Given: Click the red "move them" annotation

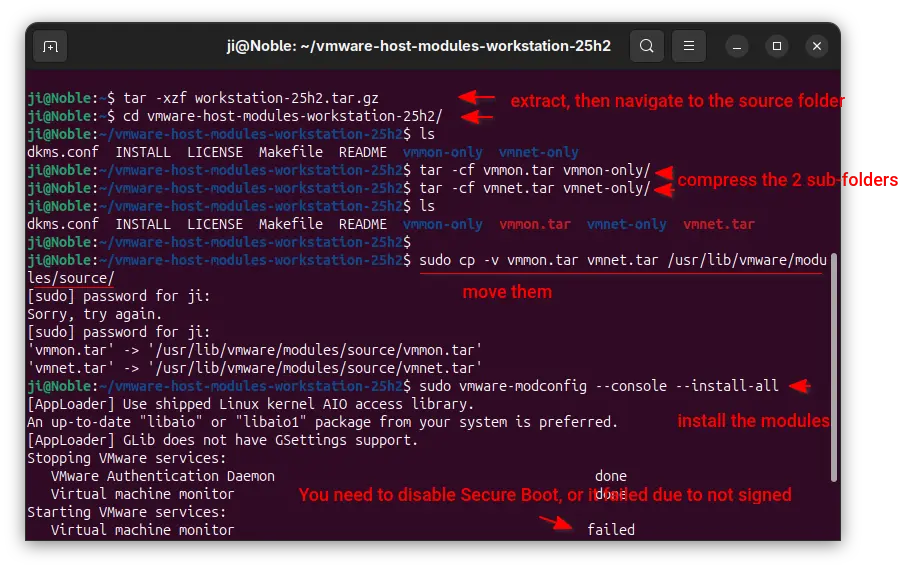Looking at the screenshot, I should (x=506, y=293).
